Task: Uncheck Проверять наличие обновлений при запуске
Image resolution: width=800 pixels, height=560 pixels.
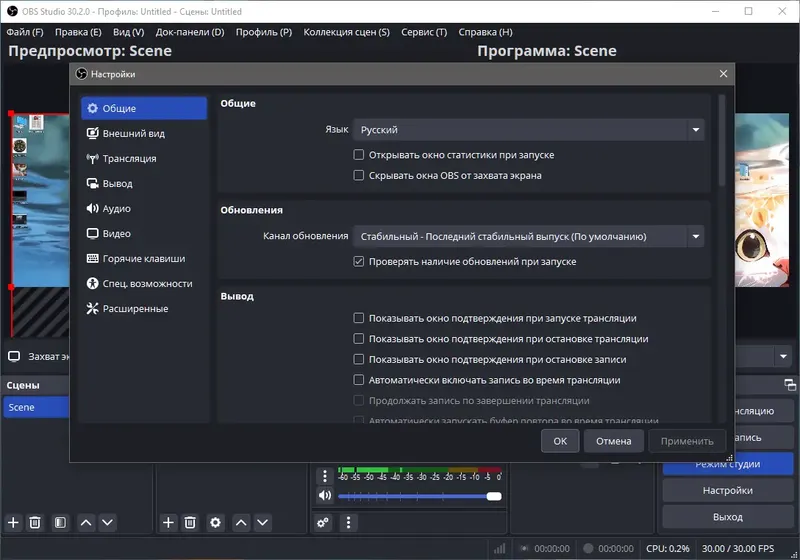Action: pyautogui.click(x=359, y=261)
